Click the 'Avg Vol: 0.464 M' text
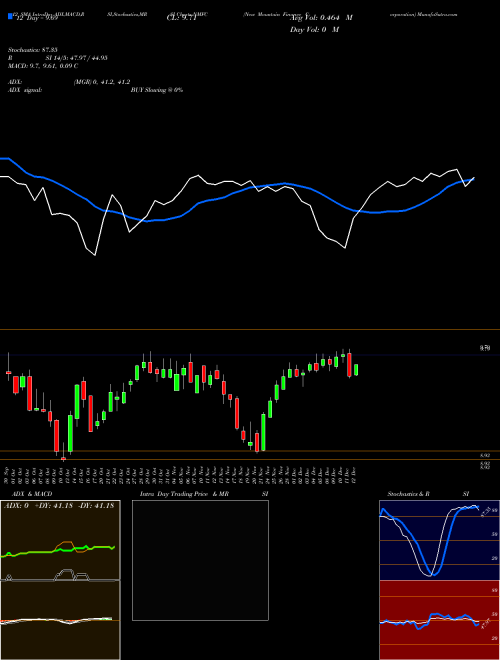This screenshot has height=660, width=500. point(321,18)
